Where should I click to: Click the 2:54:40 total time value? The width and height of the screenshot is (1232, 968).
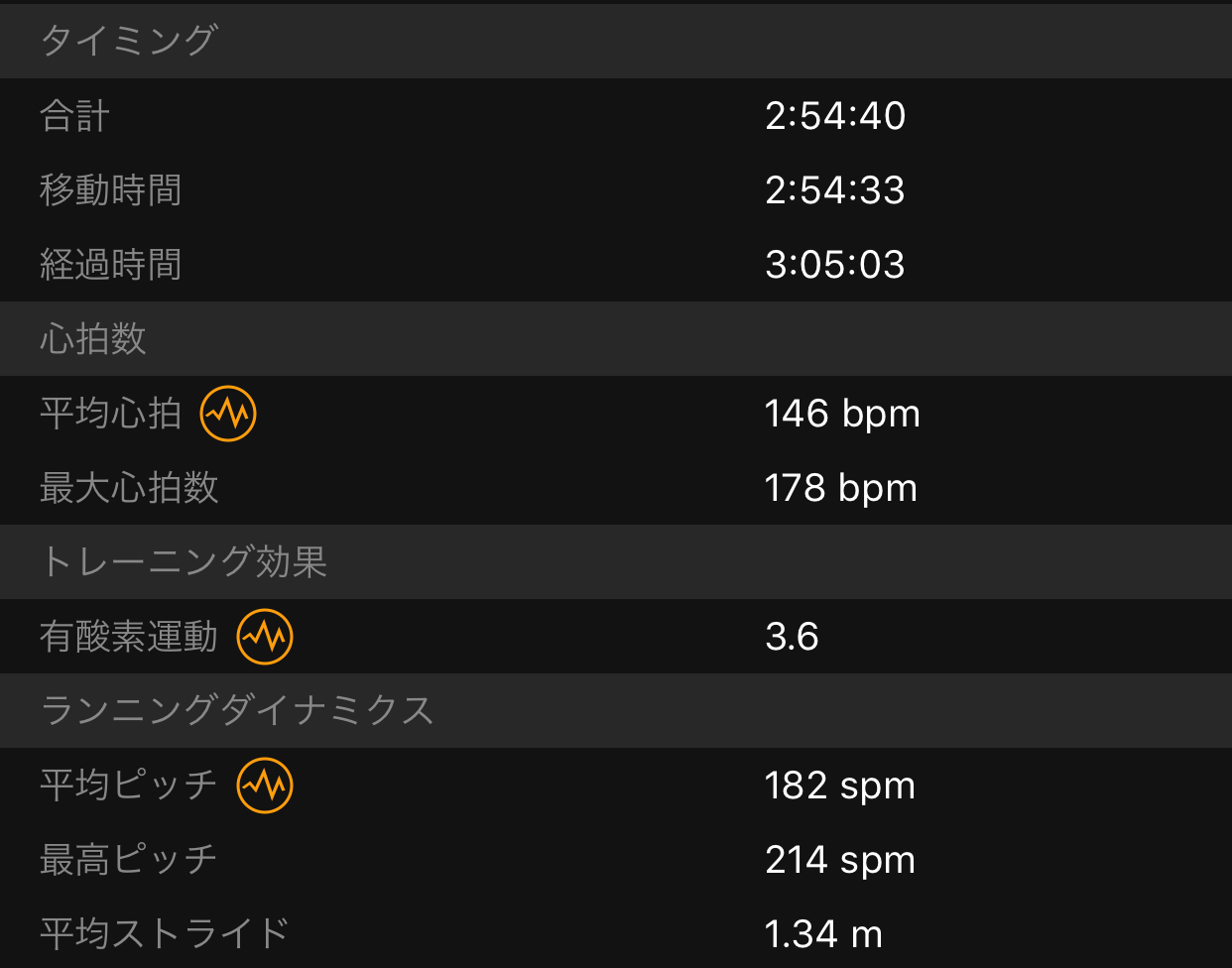(x=835, y=116)
